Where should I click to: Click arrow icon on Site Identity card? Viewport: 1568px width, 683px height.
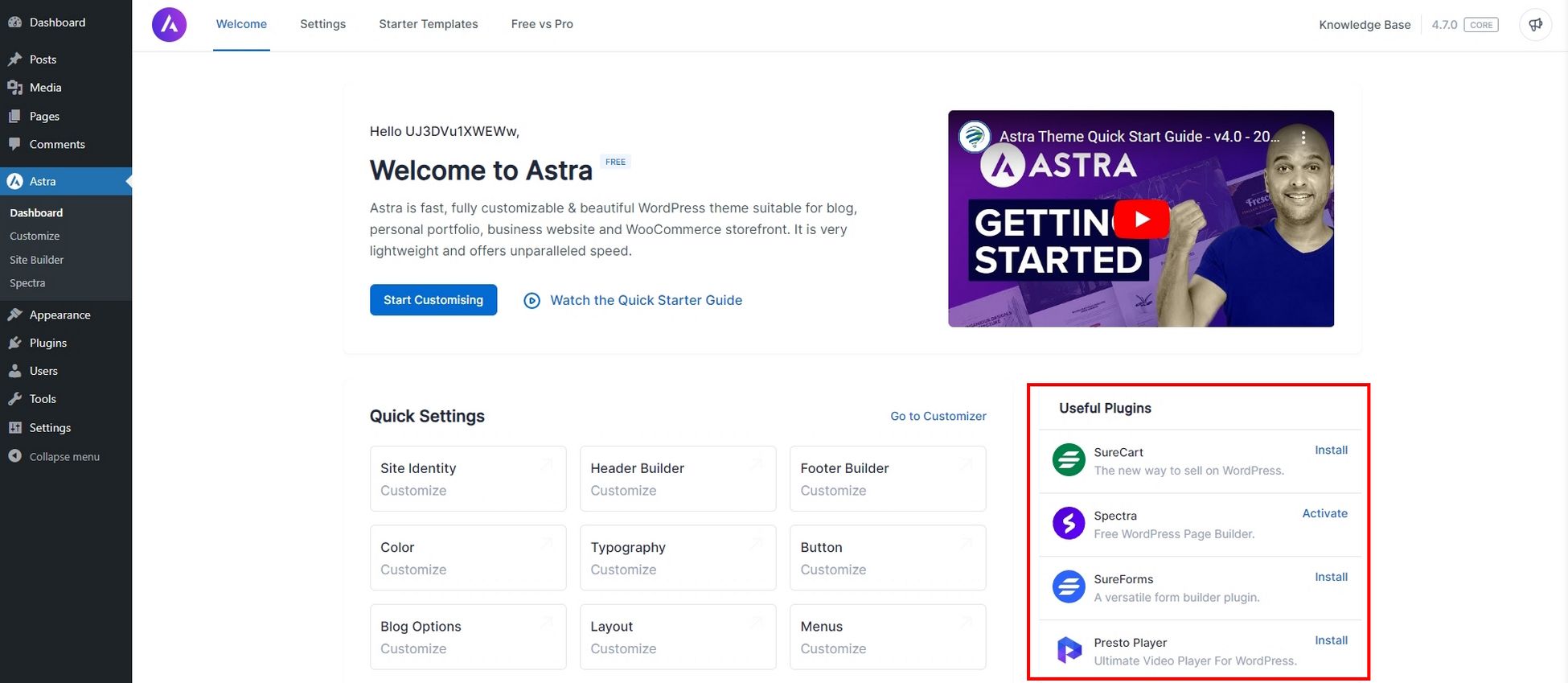click(x=546, y=465)
